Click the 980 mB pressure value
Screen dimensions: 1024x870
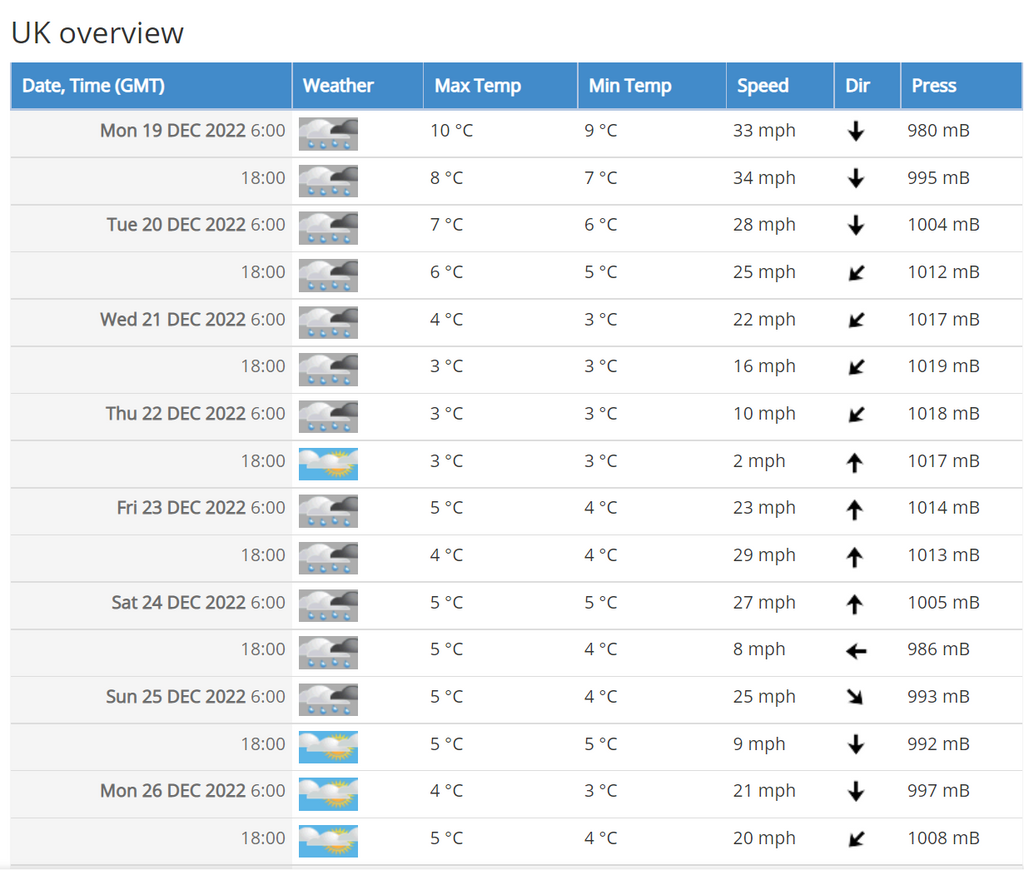(x=938, y=131)
